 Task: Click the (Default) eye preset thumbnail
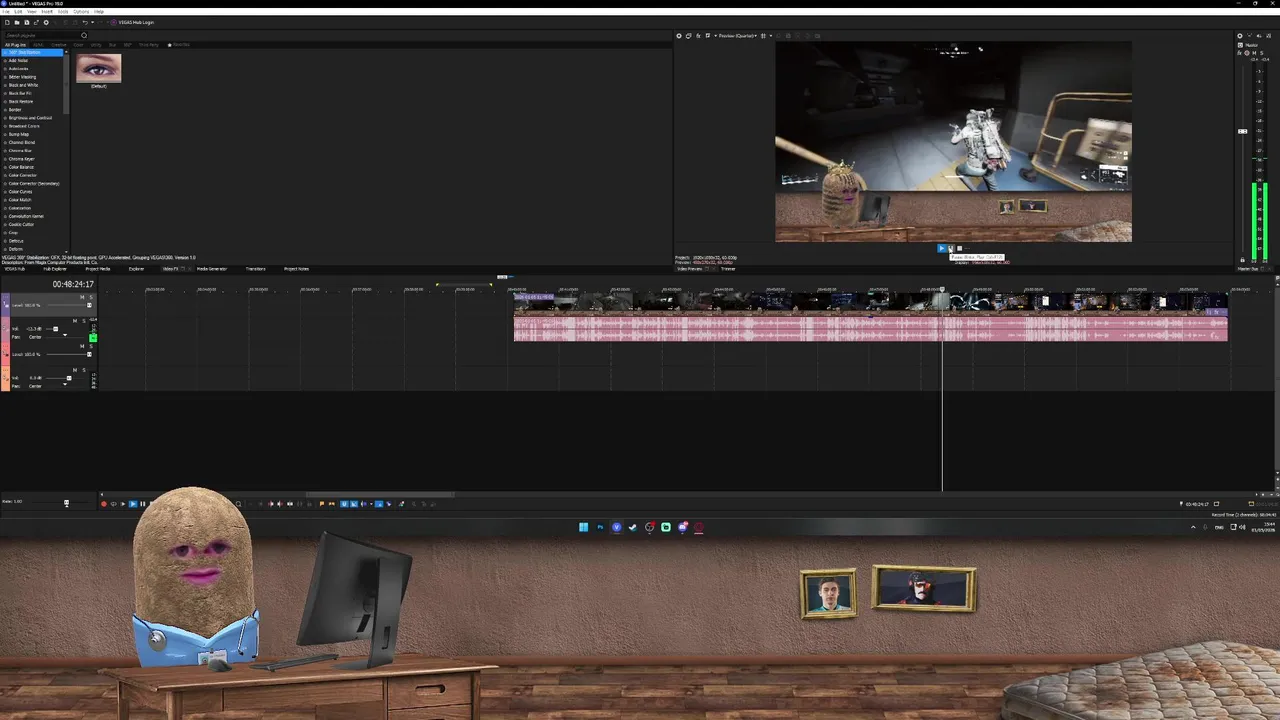[98, 68]
